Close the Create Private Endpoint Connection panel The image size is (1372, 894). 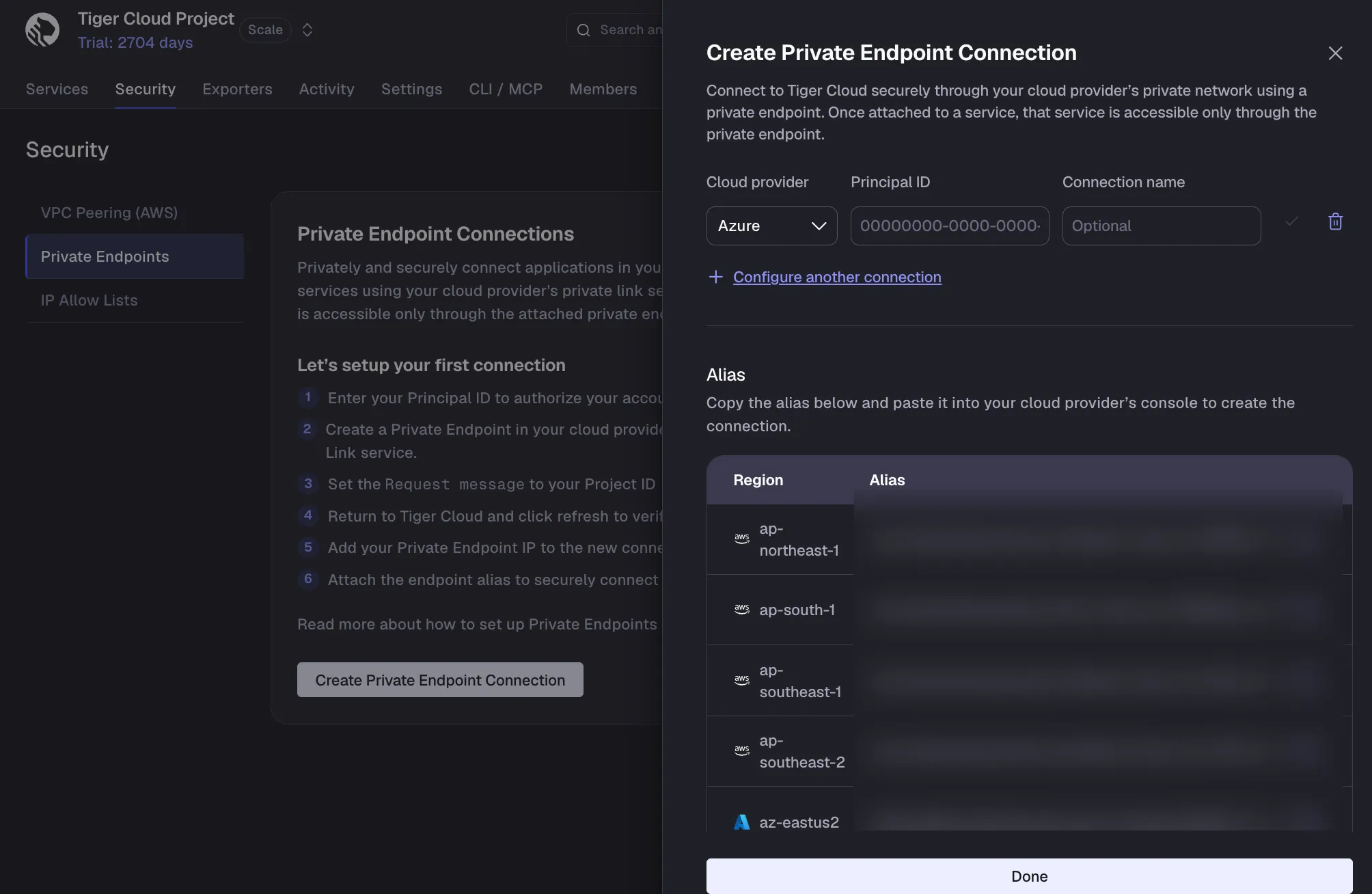[1335, 53]
